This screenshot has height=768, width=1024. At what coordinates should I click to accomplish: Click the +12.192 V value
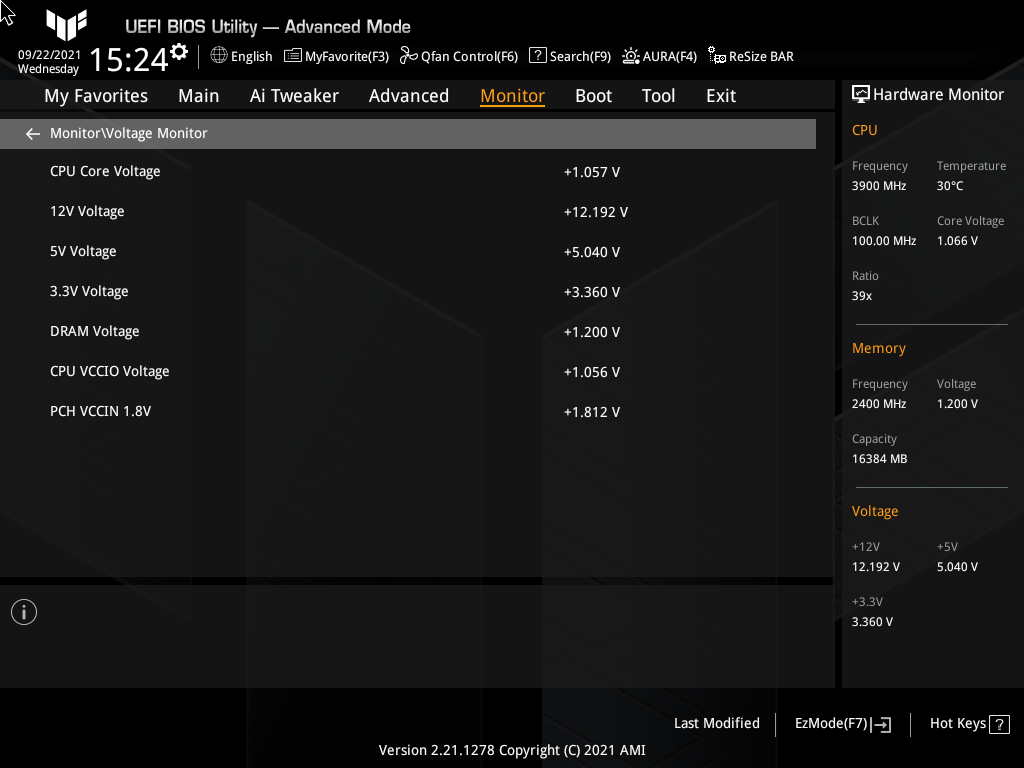pos(596,212)
